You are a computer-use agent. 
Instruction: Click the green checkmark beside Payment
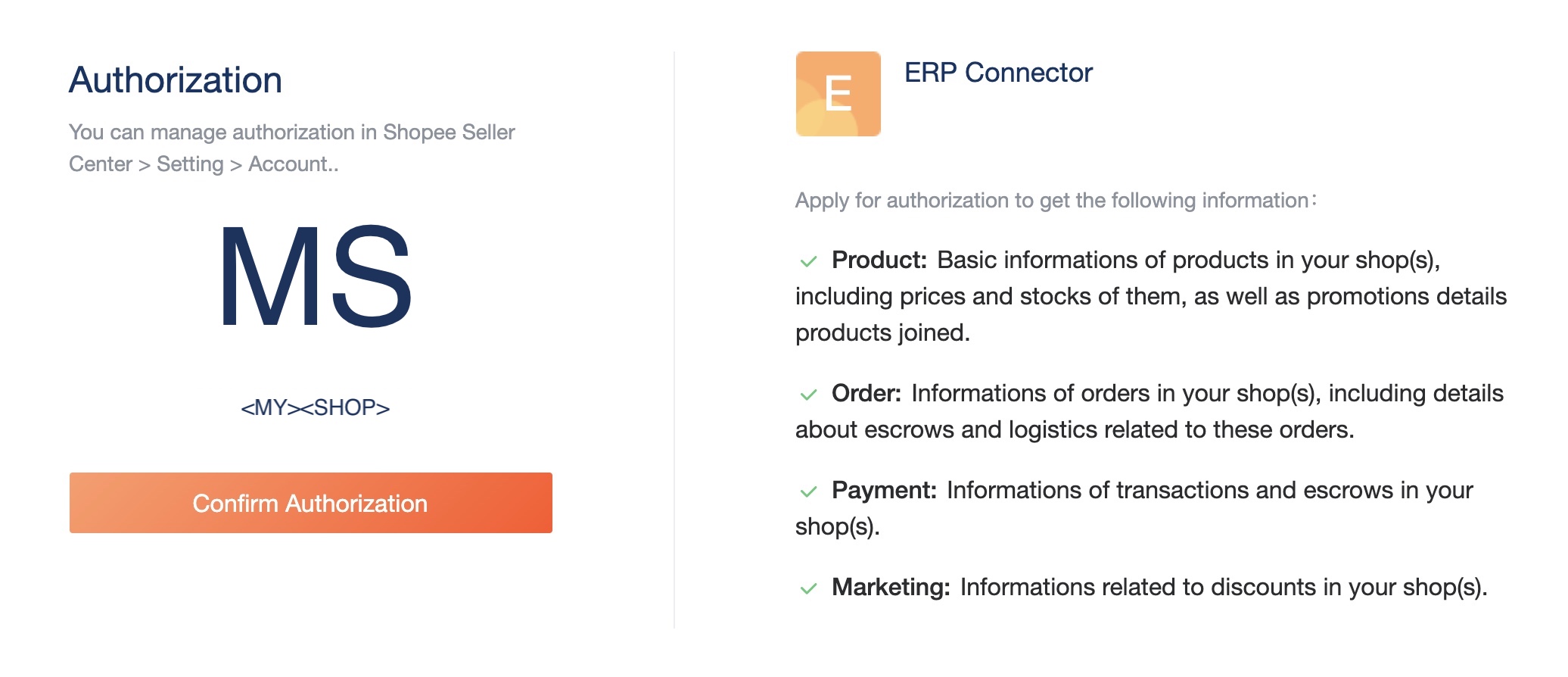click(x=808, y=491)
